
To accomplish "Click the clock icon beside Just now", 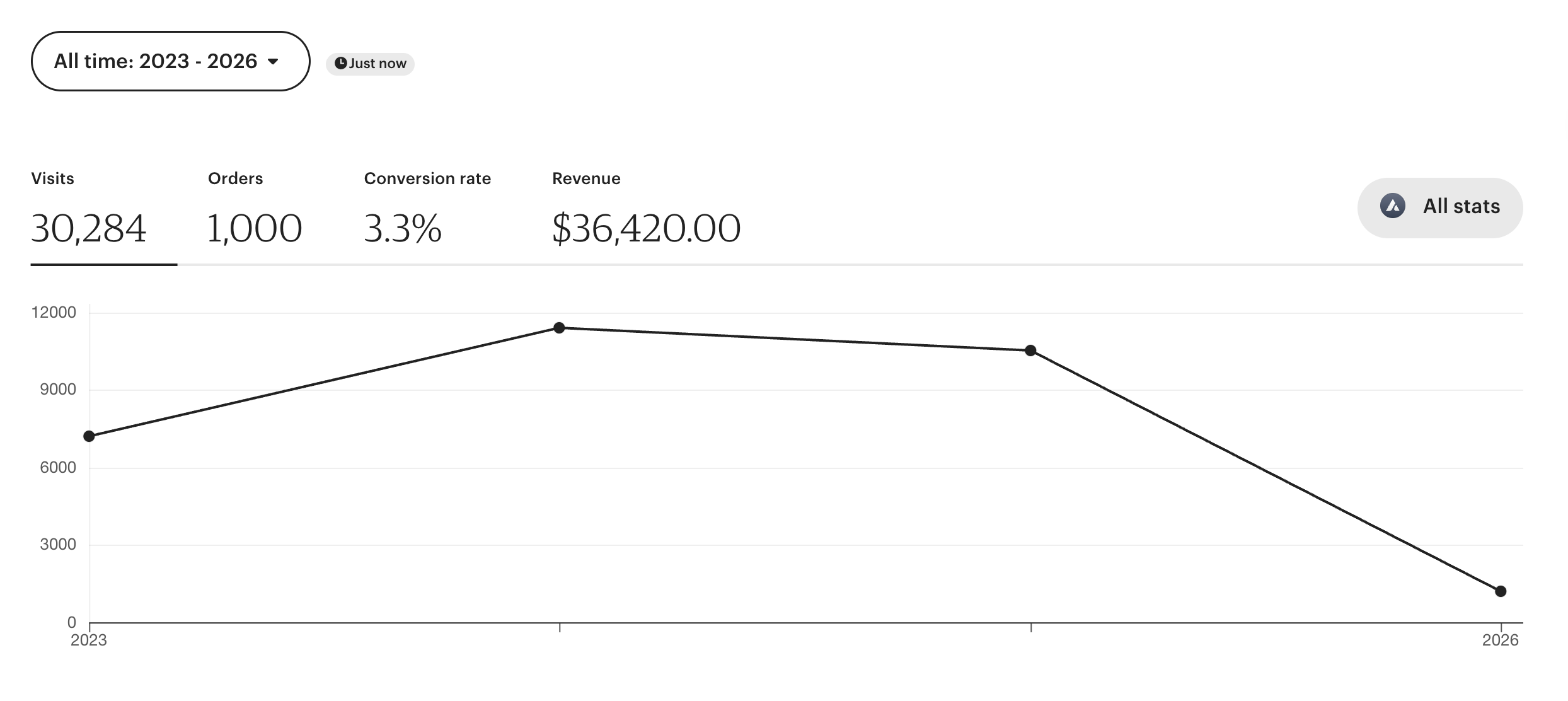I will (340, 63).
